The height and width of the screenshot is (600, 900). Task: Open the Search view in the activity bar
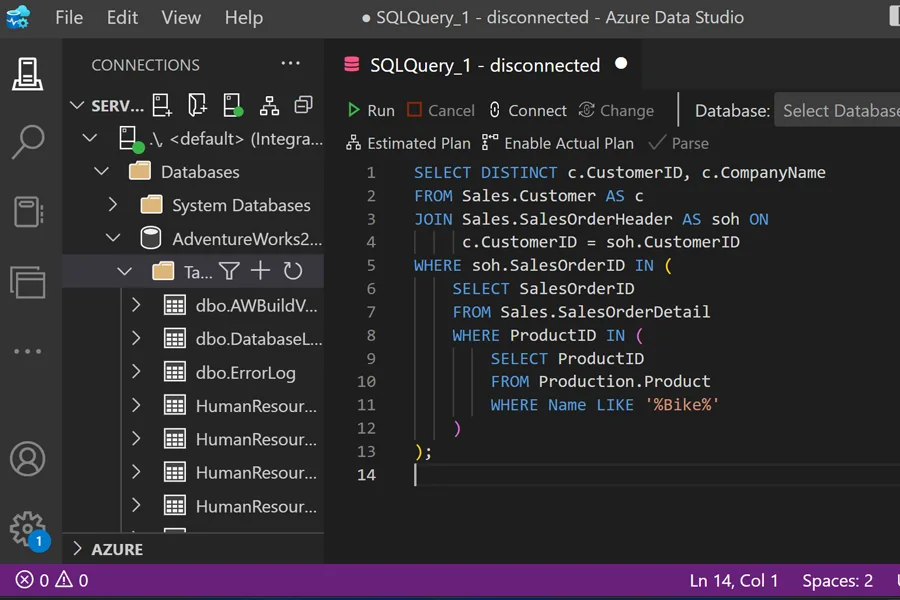pos(28,142)
